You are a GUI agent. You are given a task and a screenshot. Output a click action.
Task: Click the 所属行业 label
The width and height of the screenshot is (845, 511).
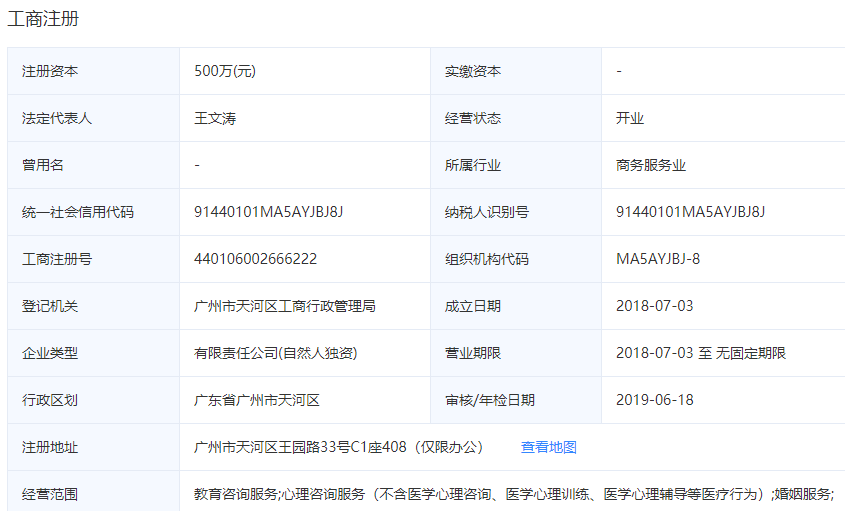point(473,165)
